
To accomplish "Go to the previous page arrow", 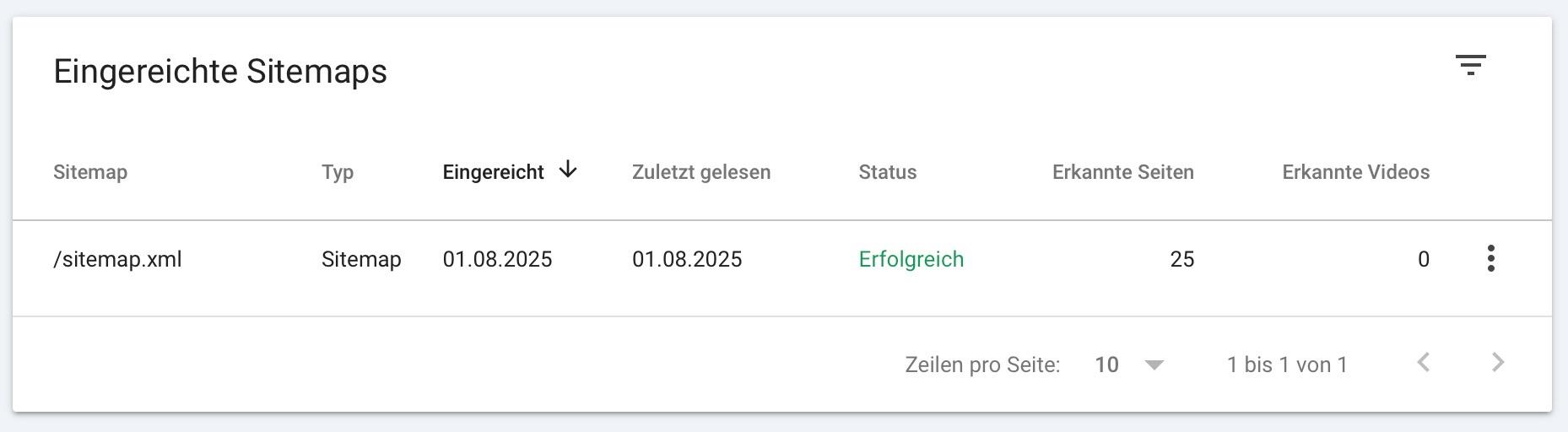I will click(1424, 363).
